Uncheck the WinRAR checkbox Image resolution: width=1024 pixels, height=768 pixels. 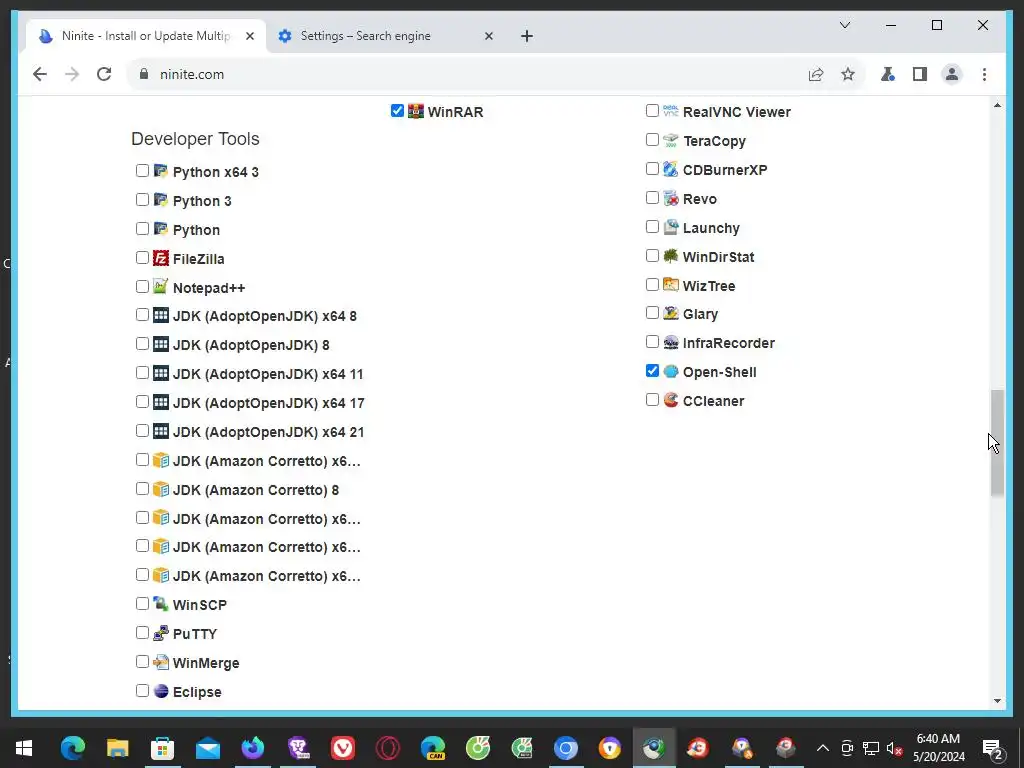[397, 110]
